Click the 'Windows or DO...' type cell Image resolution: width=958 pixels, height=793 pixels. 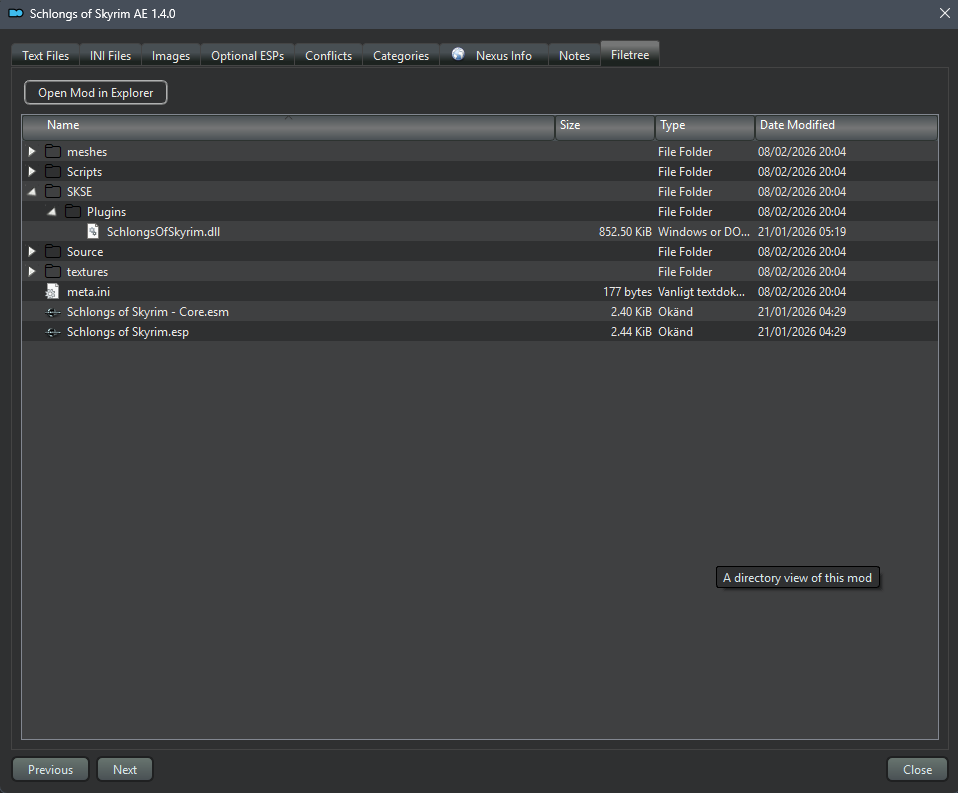(x=704, y=232)
